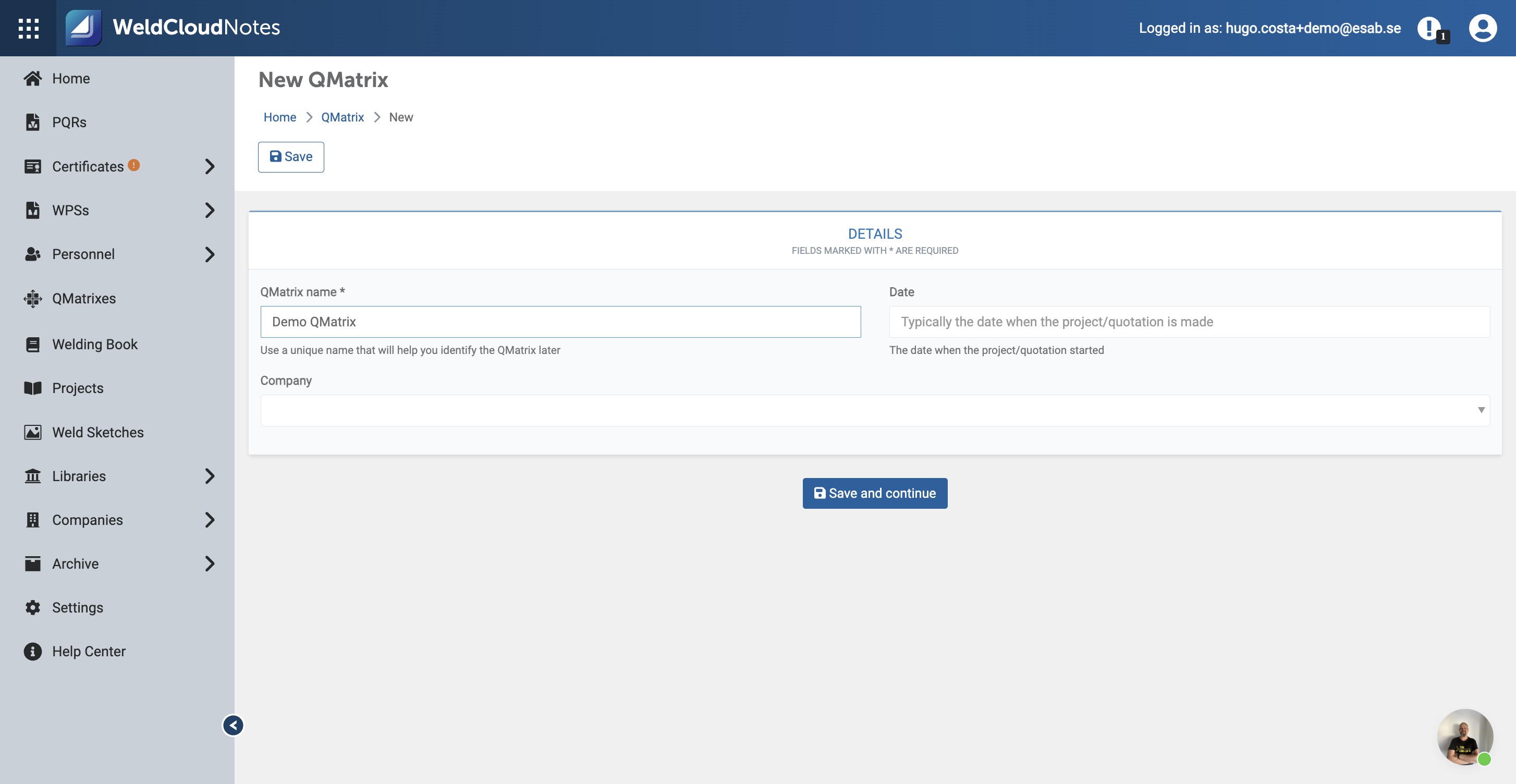Click the Personnel people icon
Viewport: 1516px width, 784px height.
pyautogui.click(x=33, y=254)
